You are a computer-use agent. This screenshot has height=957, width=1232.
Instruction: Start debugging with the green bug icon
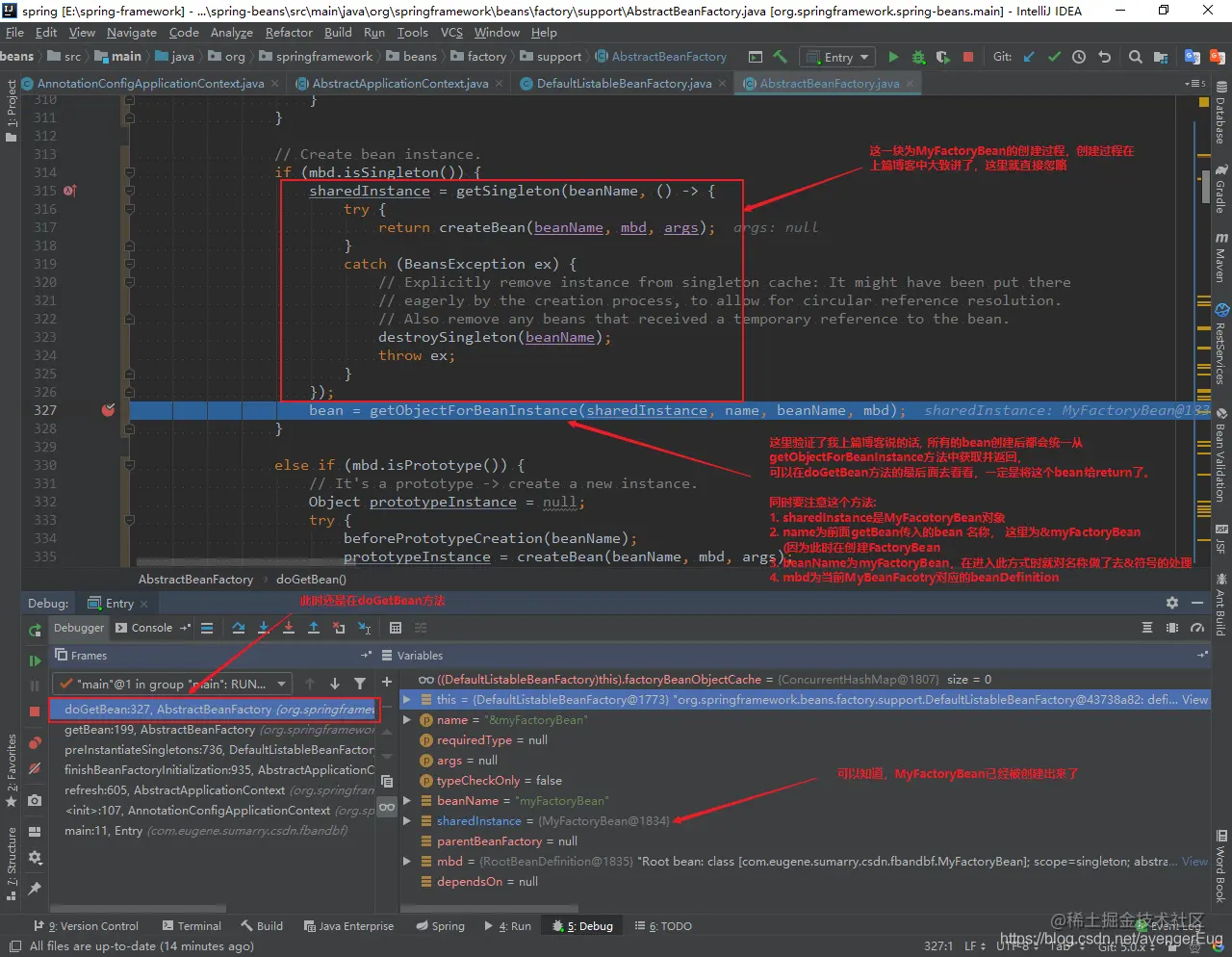tap(918, 57)
